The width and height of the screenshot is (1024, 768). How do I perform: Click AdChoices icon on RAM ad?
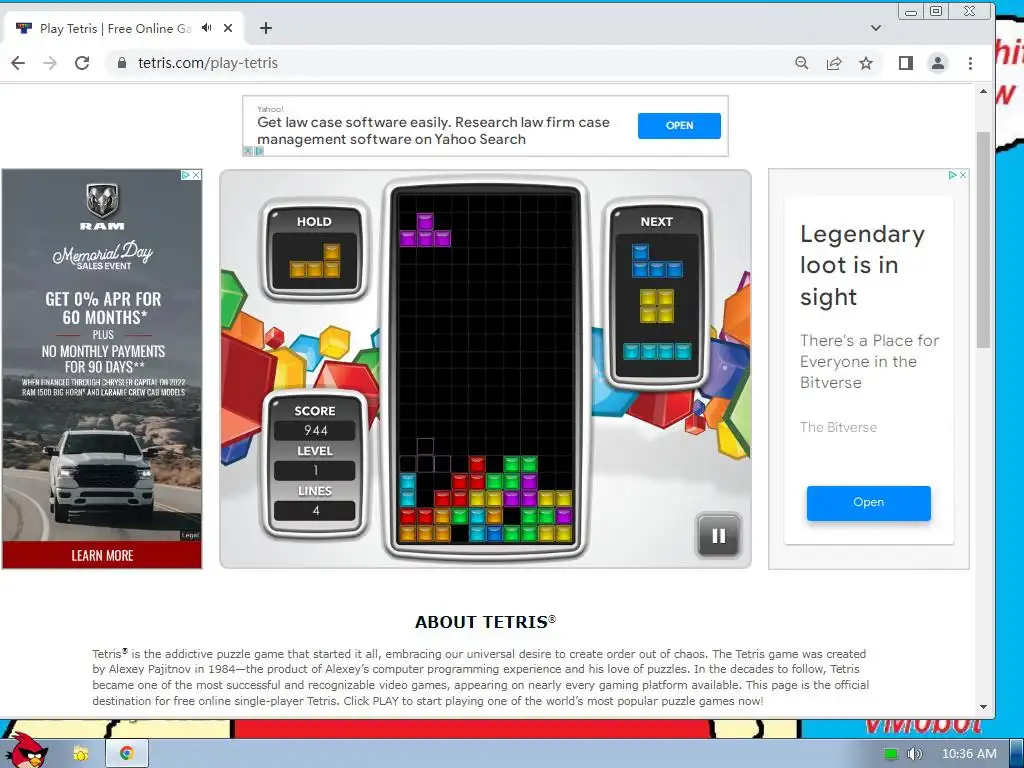tap(185, 175)
